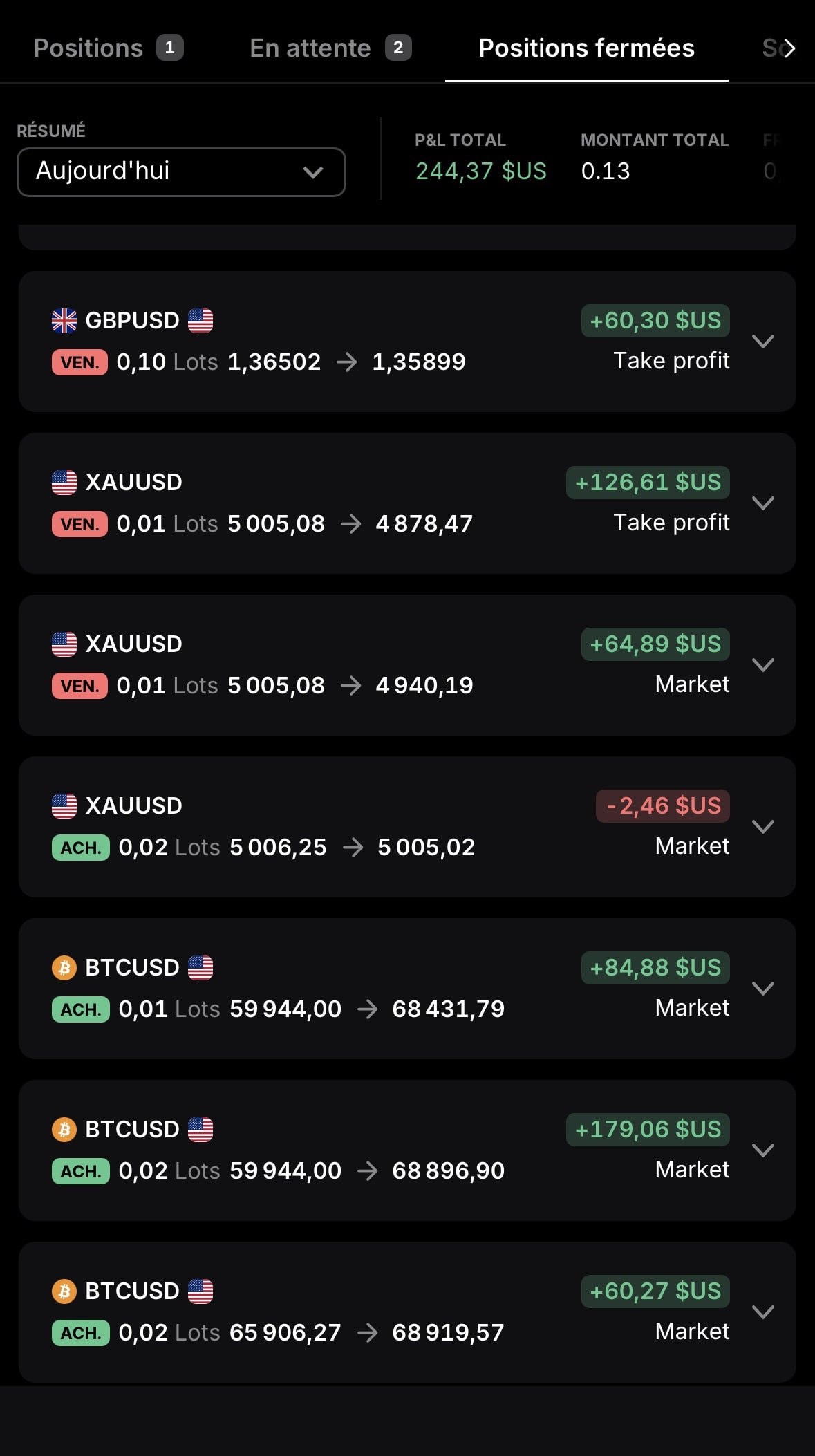The width and height of the screenshot is (815, 1456).
Task: Click the Bitcoin icon on the +60,27 $US trade
Action: pos(64,1291)
